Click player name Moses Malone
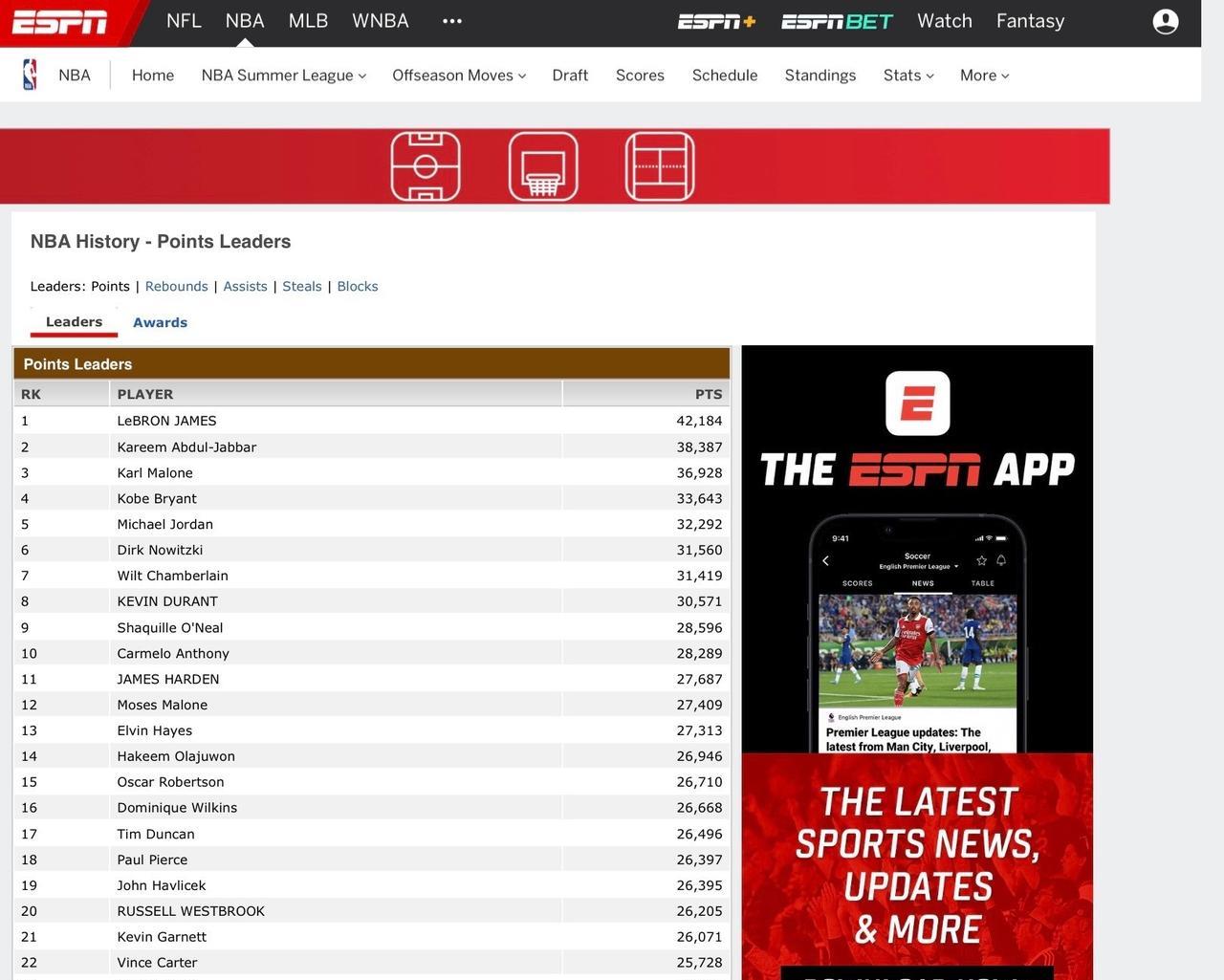Image resolution: width=1224 pixels, height=980 pixels. pyautogui.click(x=163, y=705)
